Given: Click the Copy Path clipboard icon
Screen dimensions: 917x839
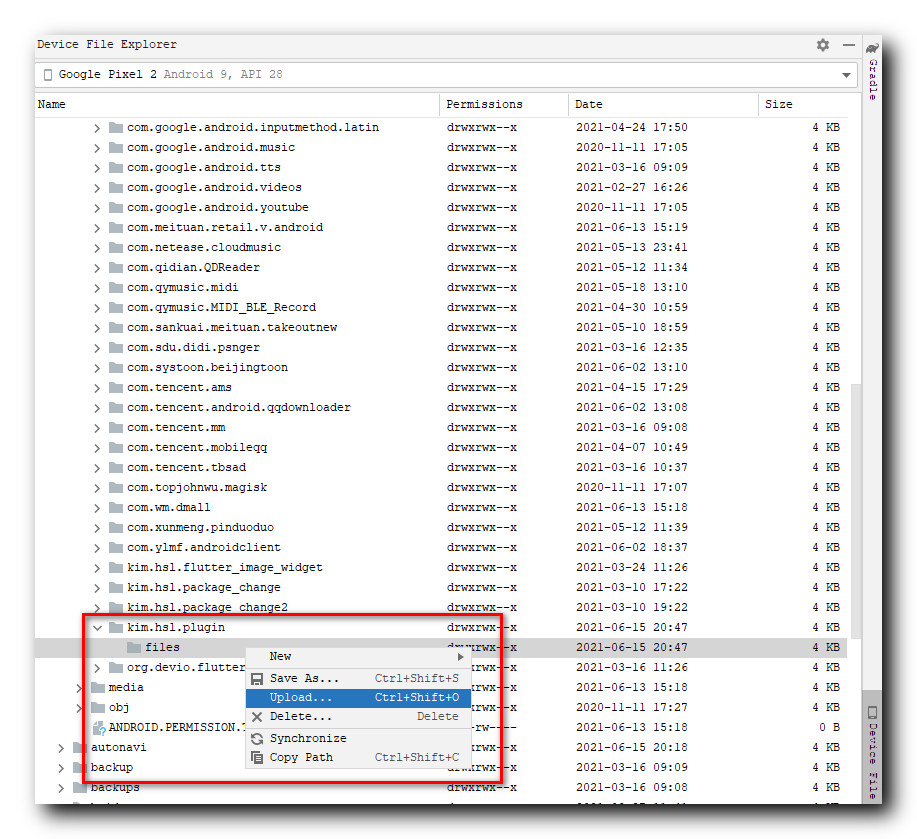Looking at the screenshot, I should click(x=257, y=757).
